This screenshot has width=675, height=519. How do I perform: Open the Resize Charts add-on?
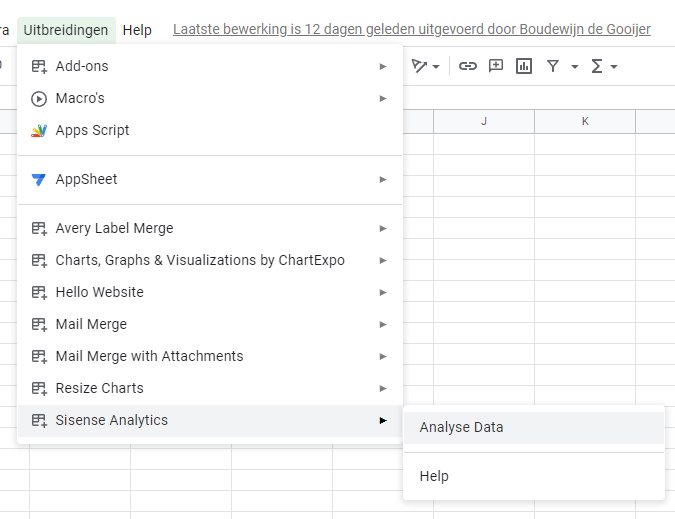(x=210, y=388)
